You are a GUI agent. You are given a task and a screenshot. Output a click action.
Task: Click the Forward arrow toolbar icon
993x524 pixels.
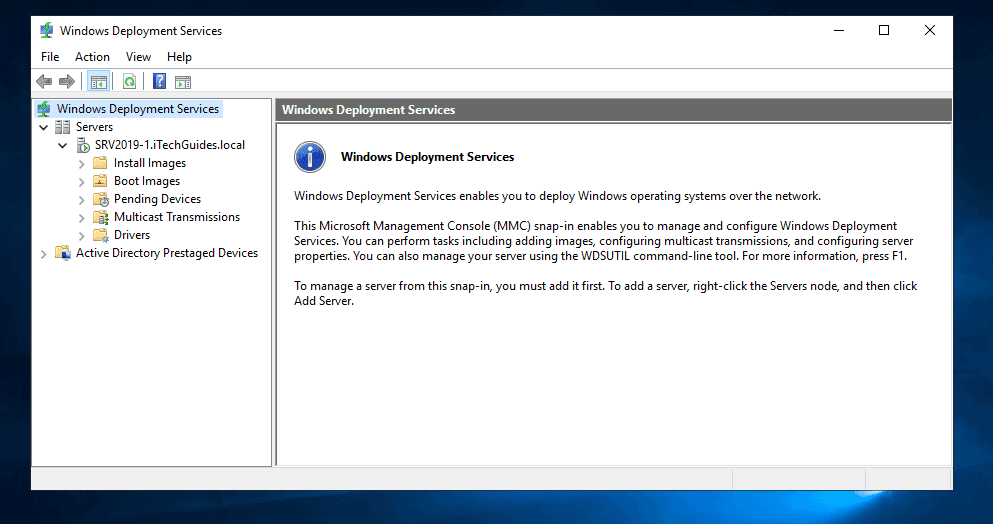click(66, 82)
